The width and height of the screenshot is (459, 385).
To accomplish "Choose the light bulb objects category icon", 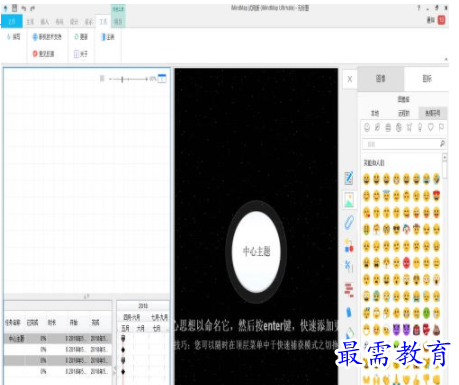I will [x=420, y=127].
